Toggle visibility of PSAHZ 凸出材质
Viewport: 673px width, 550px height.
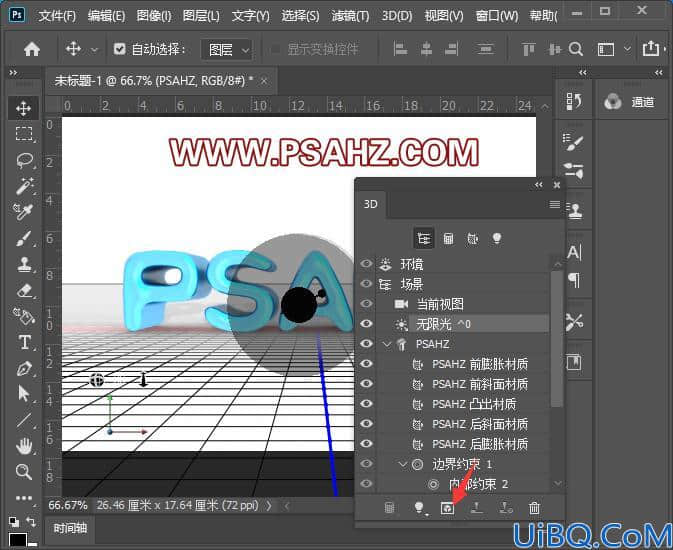tap(366, 404)
